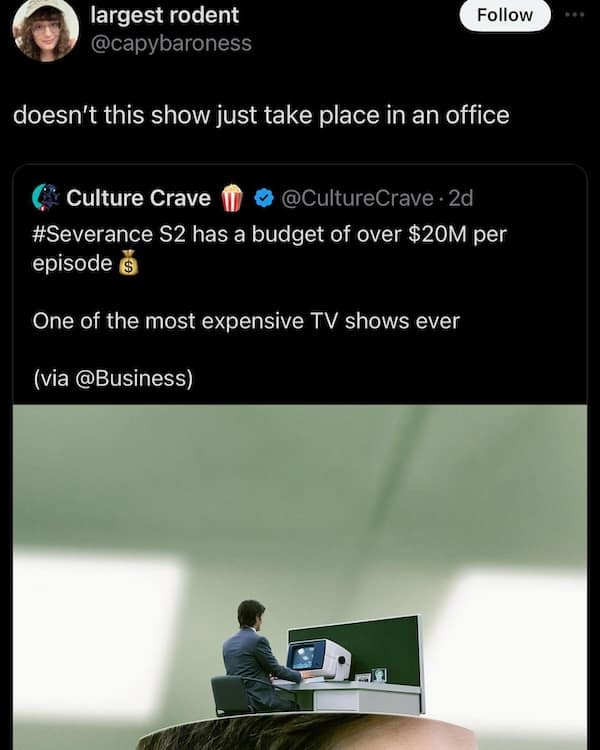Viewport: 600px width, 750px height.
Task: Open the @CultureCrave handle
Action: point(357,198)
